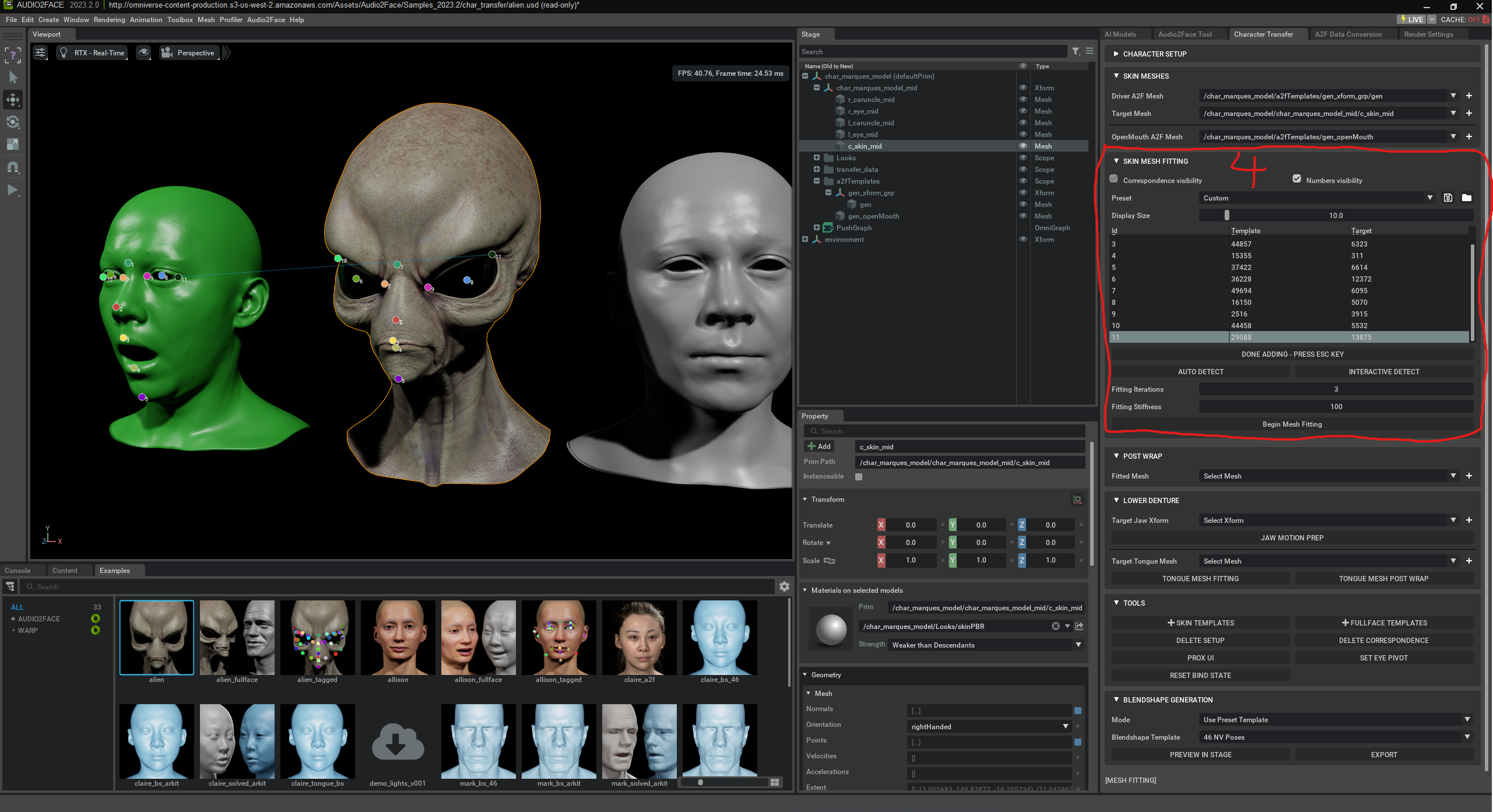Select the Rotate tool in left toolbar
The width and height of the screenshot is (1493, 812).
(13, 122)
